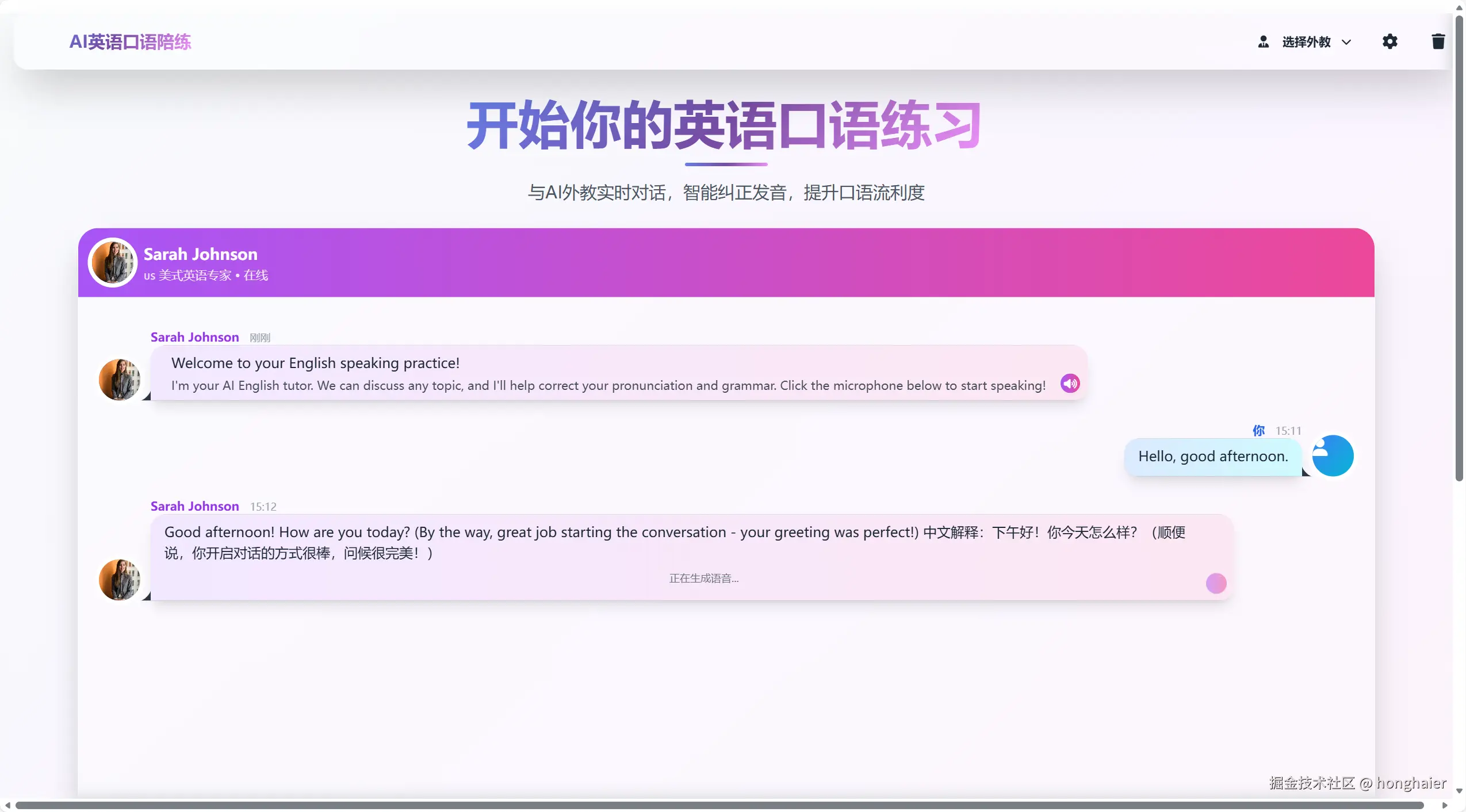This screenshot has width=1466, height=812.
Task: Play audio for the welcome message
Action: (x=1070, y=384)
